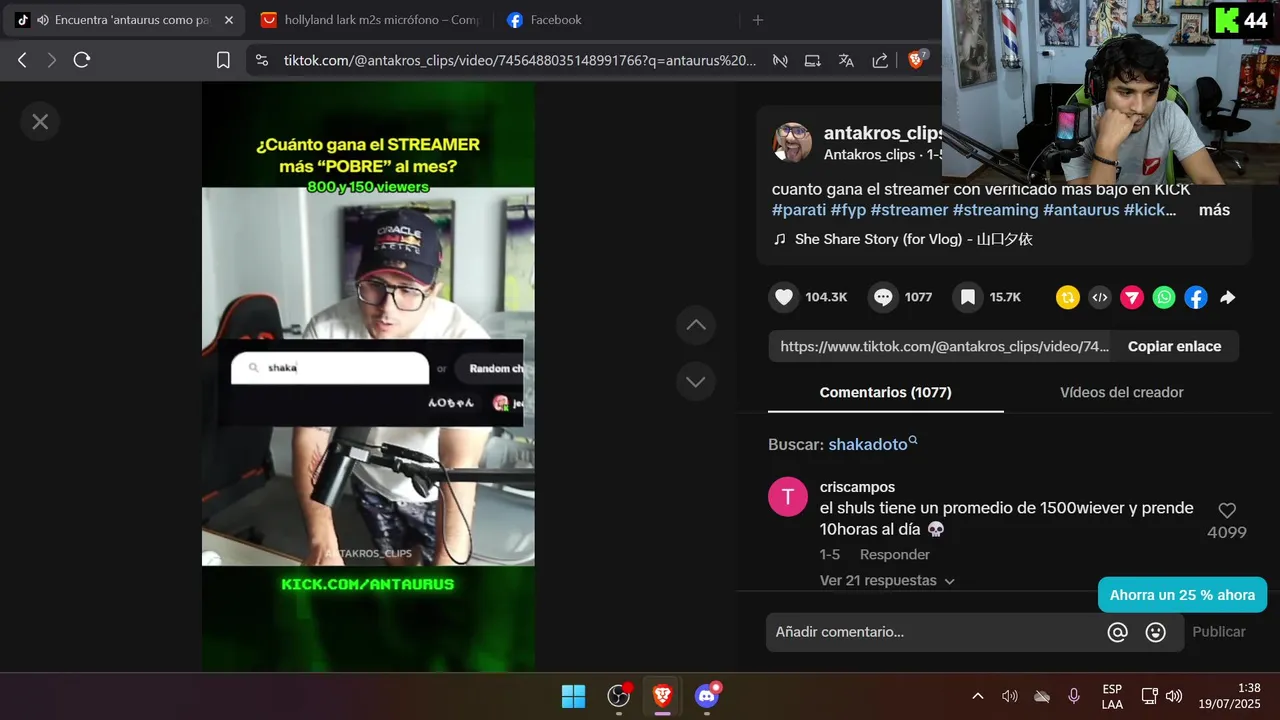The image size is (1280, 720).
Task: Close the TikTok video viewer with X
Action: click(40, 122)
